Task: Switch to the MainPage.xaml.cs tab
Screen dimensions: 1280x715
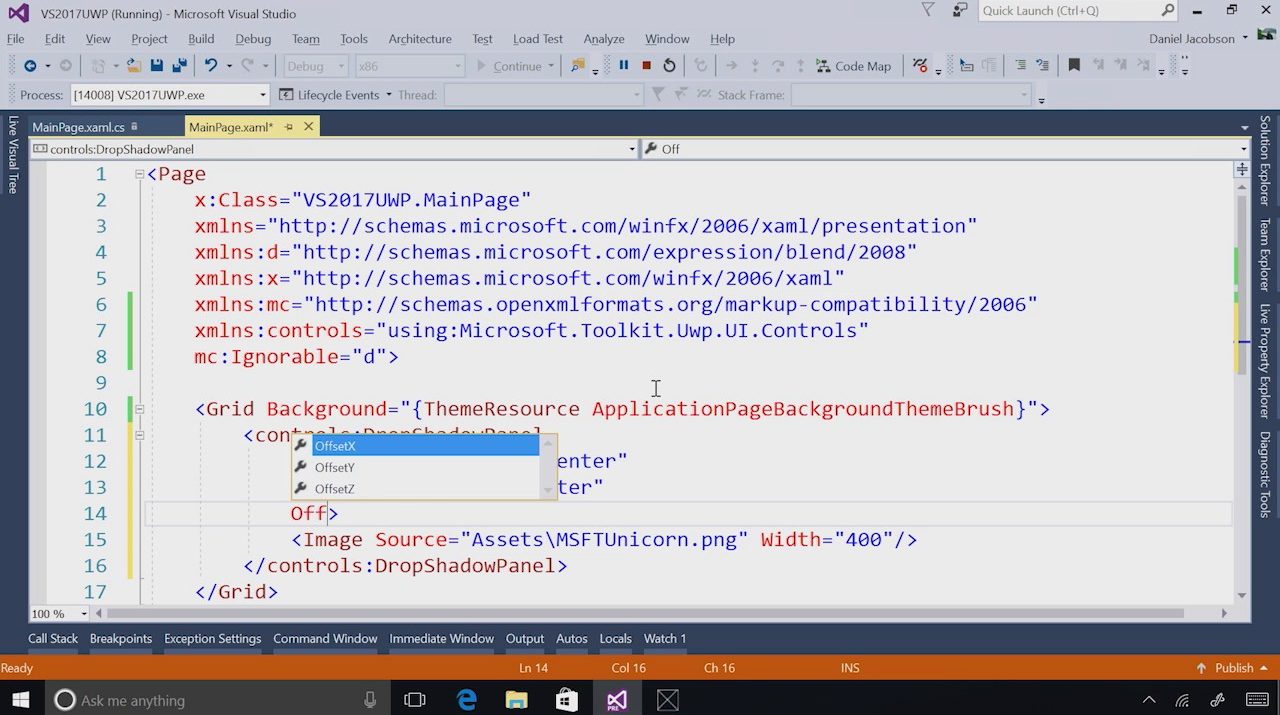Action: (x=78, y=127)
